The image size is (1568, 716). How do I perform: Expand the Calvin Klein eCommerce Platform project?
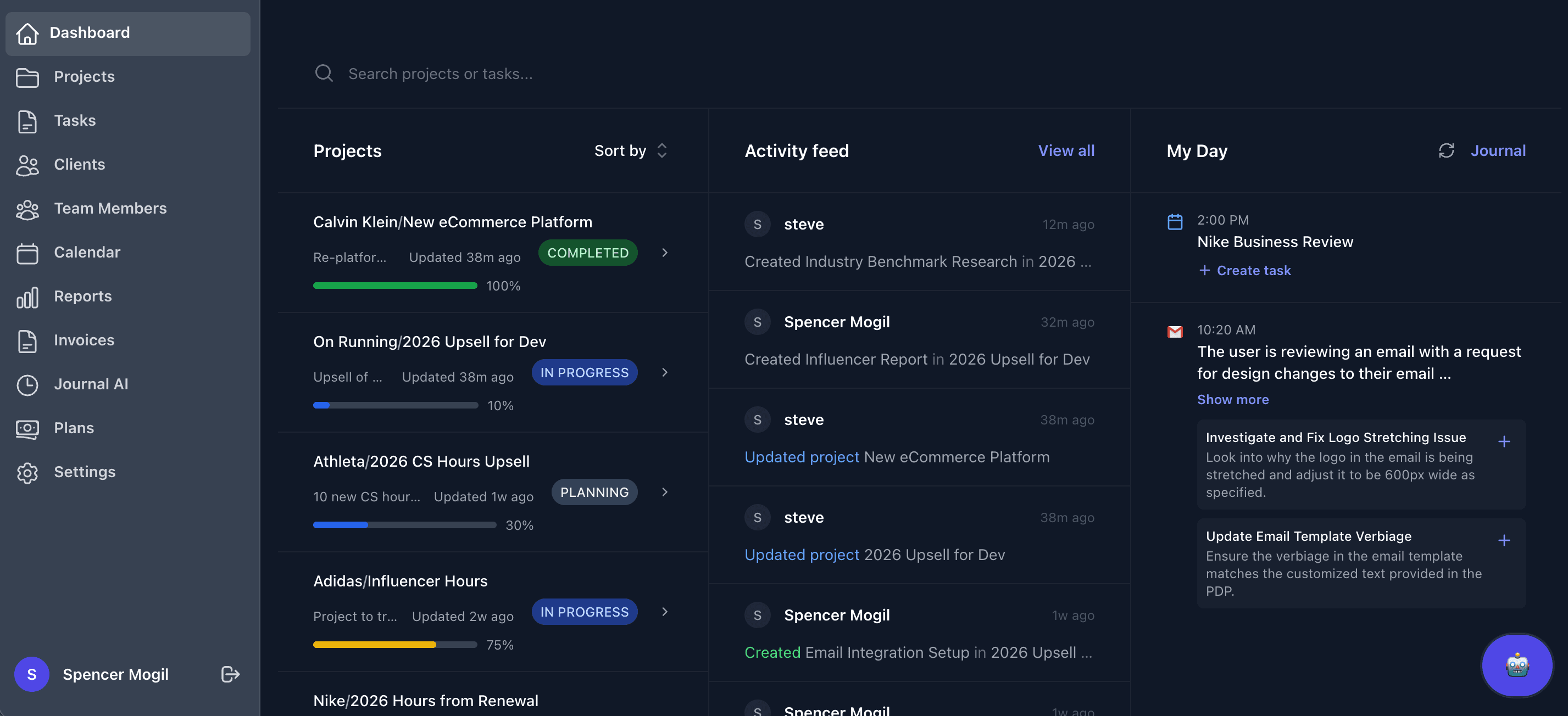664,253
